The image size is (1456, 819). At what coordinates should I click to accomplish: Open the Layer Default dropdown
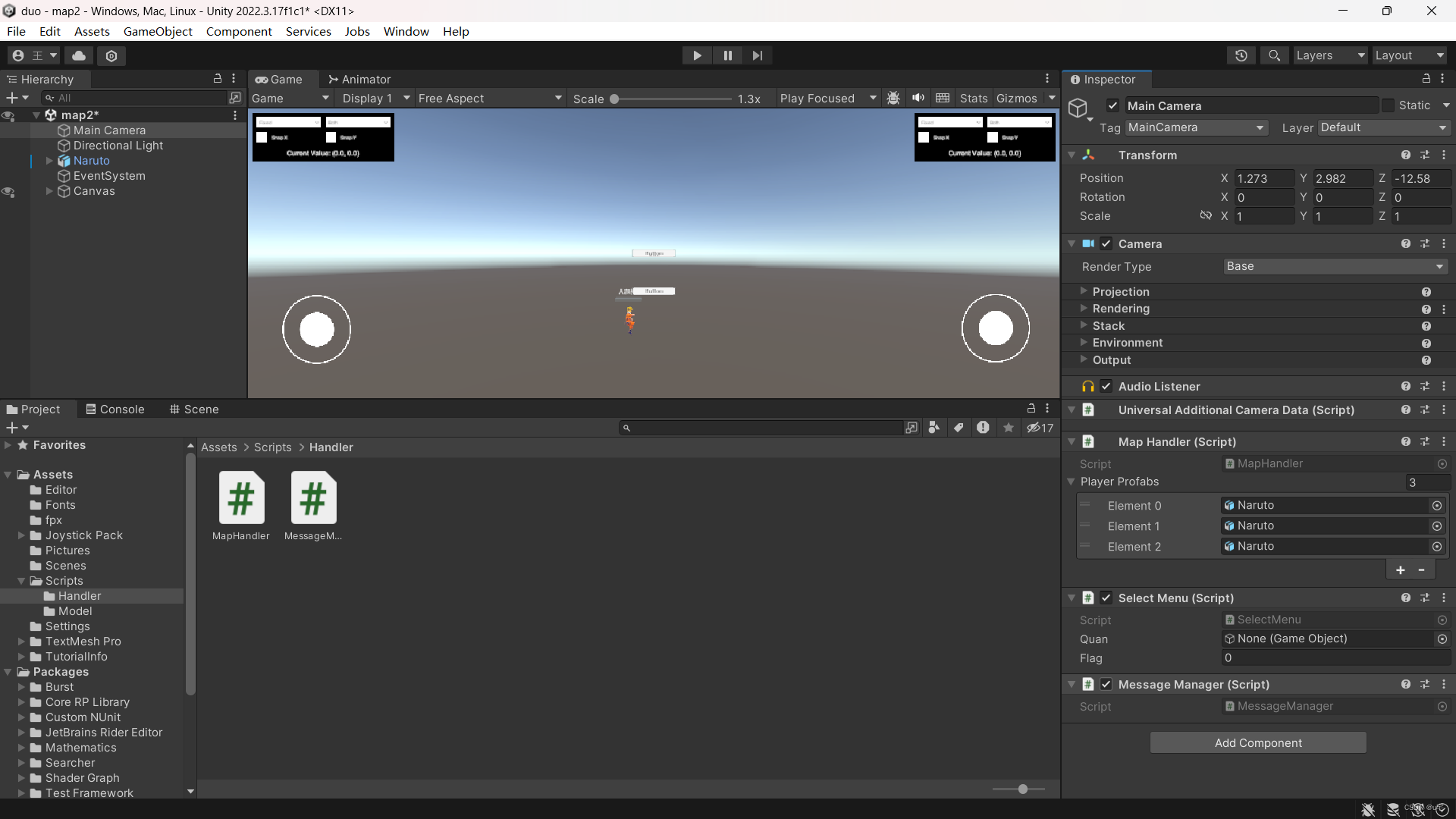coord(1384,127)
